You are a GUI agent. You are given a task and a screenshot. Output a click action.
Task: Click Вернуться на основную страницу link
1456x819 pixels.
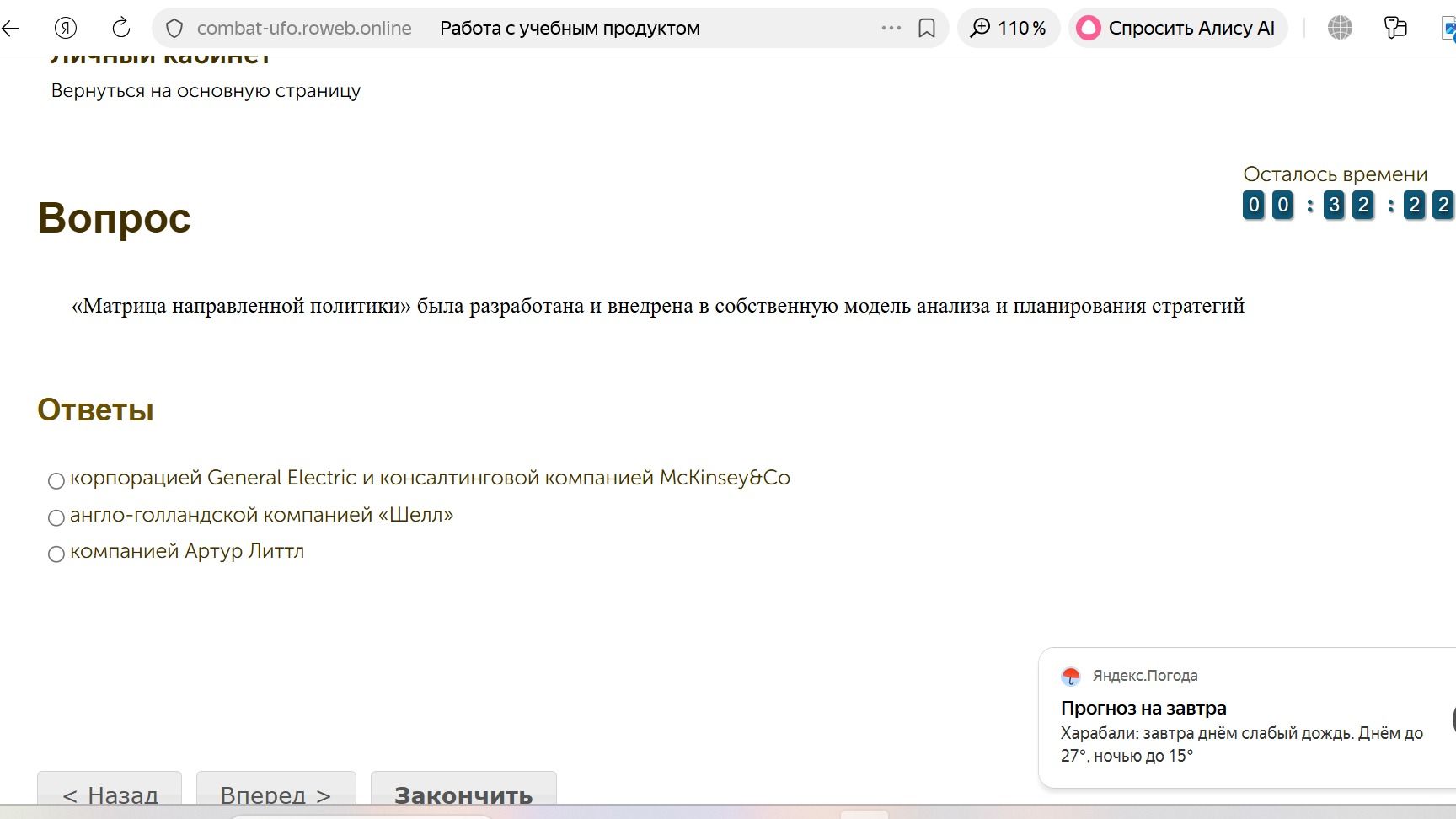(x=206, y=91)
